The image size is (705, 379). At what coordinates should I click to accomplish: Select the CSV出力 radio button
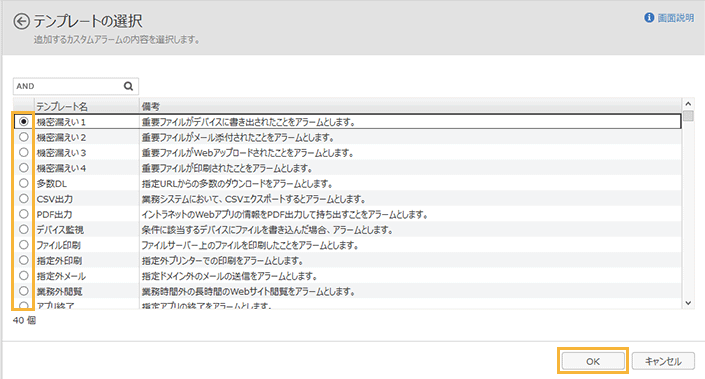[x=24, y=198]
